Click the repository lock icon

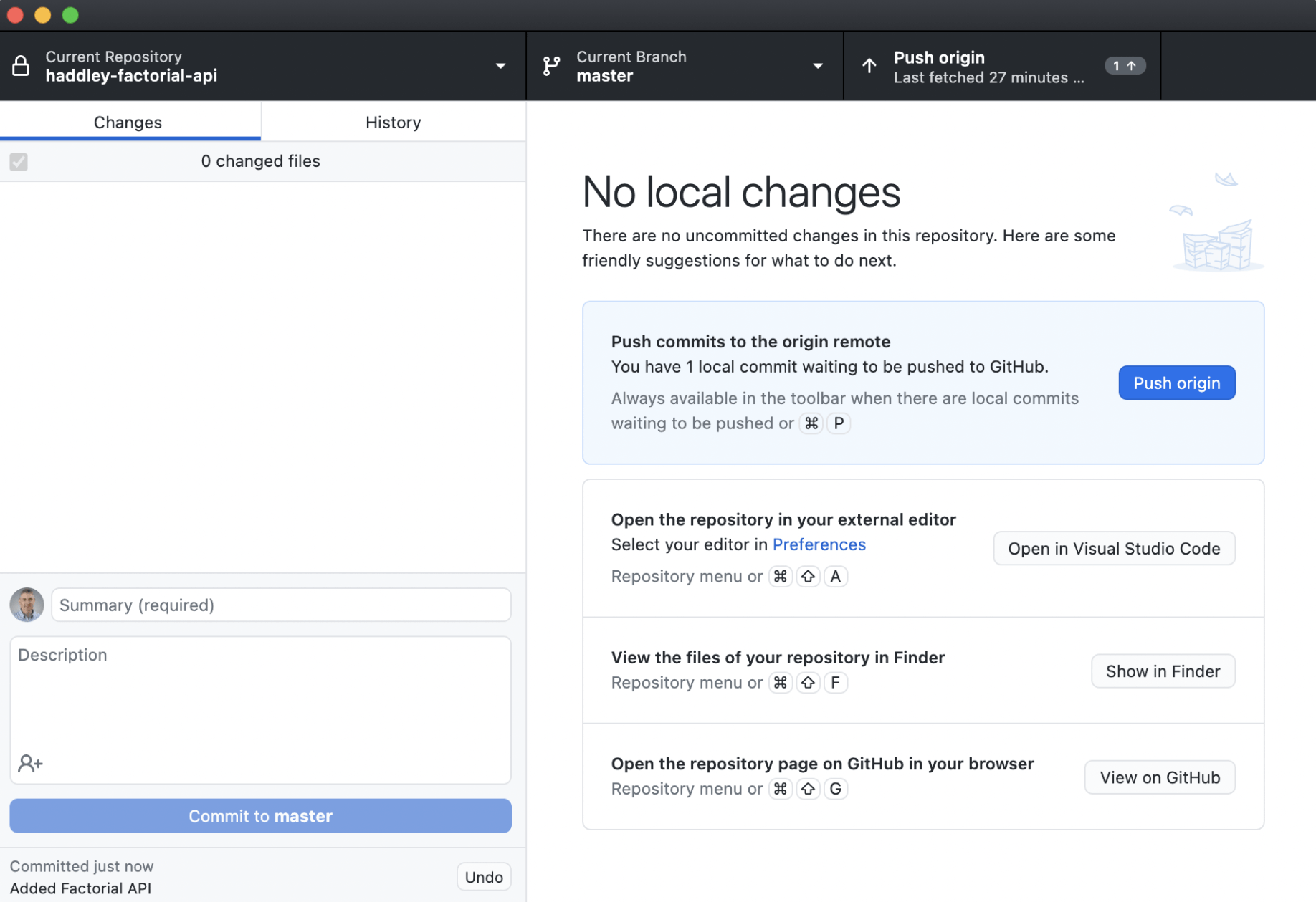(21, 66)
